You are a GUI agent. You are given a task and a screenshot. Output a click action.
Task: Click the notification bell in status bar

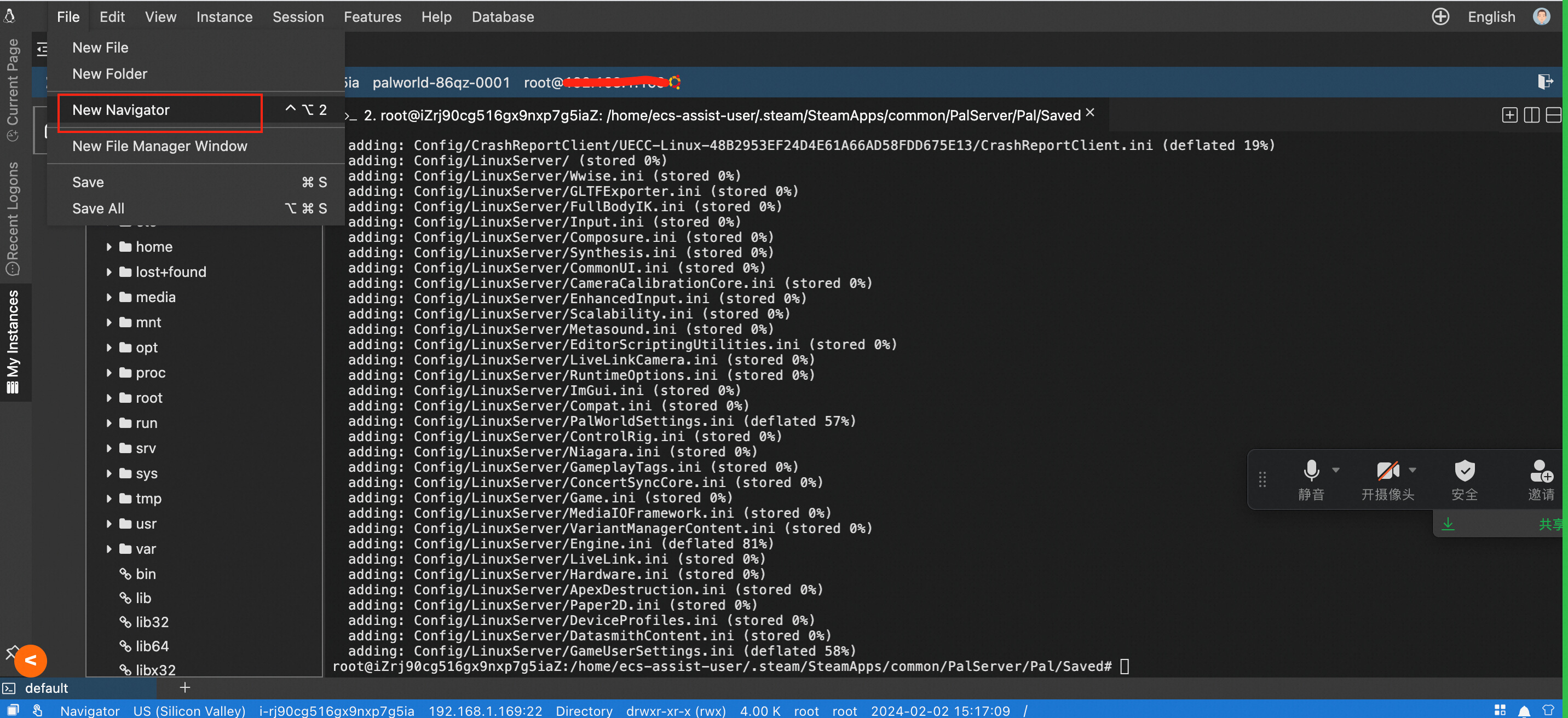[1524, 710]
